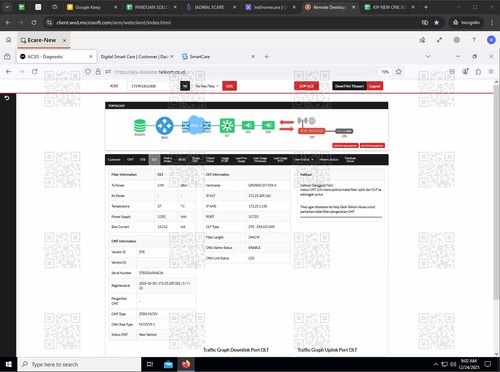The height and width of the screenshot is (372, 500).
Task: Select the highlighted OLT tab
Action: [x=154, y=160]
